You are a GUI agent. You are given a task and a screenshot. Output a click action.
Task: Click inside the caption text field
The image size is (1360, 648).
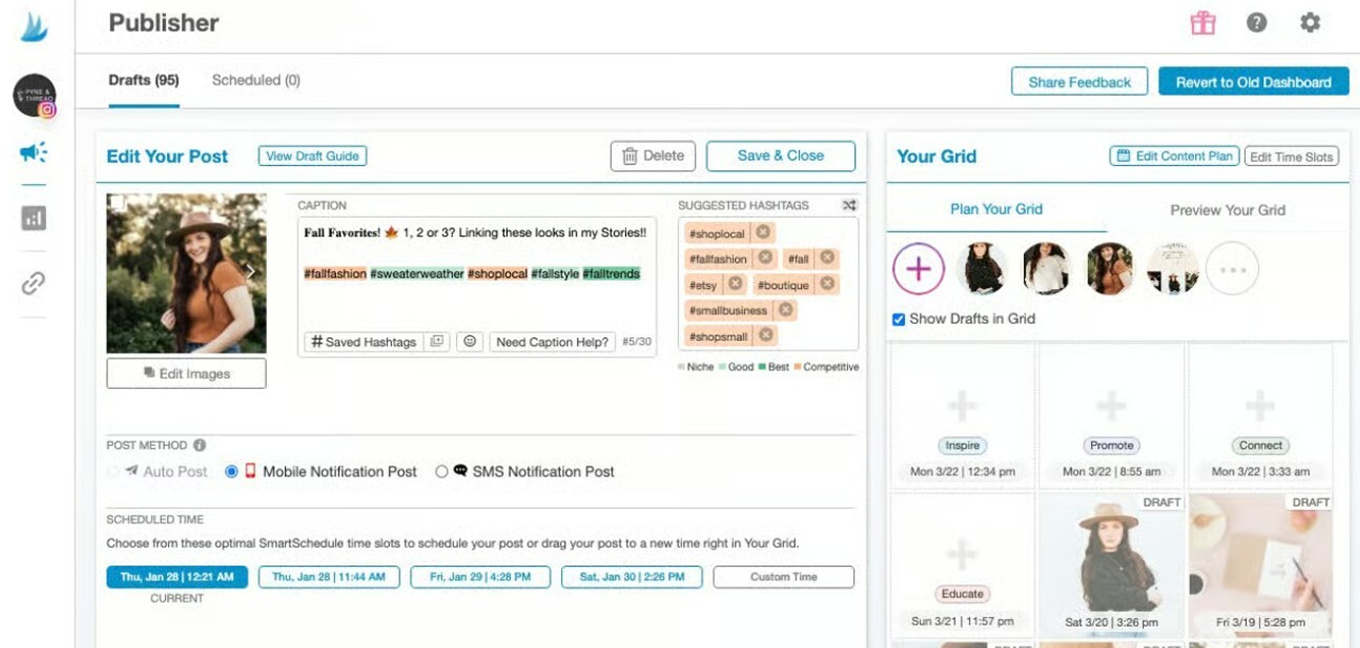pos(476,302)
